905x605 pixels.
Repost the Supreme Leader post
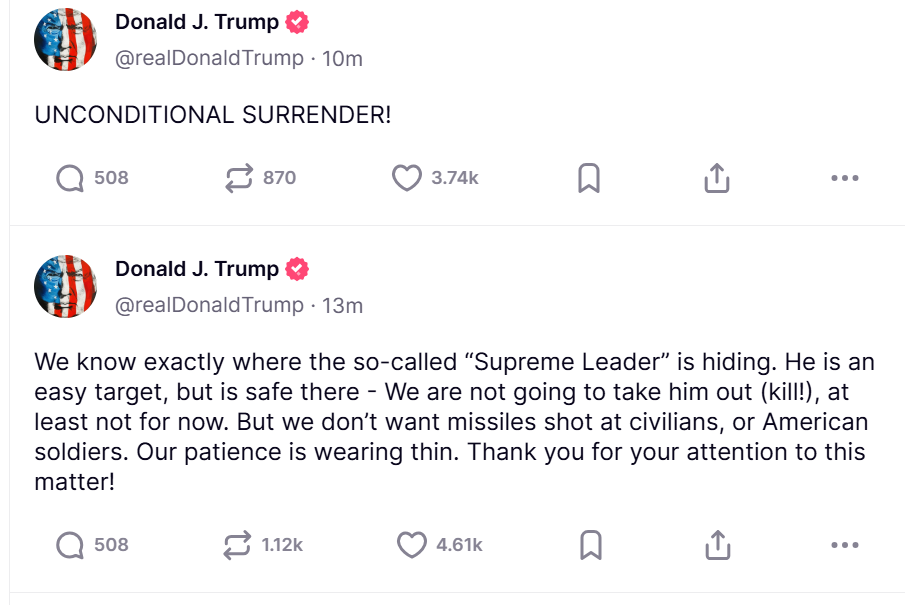click(x=238, y=545)
